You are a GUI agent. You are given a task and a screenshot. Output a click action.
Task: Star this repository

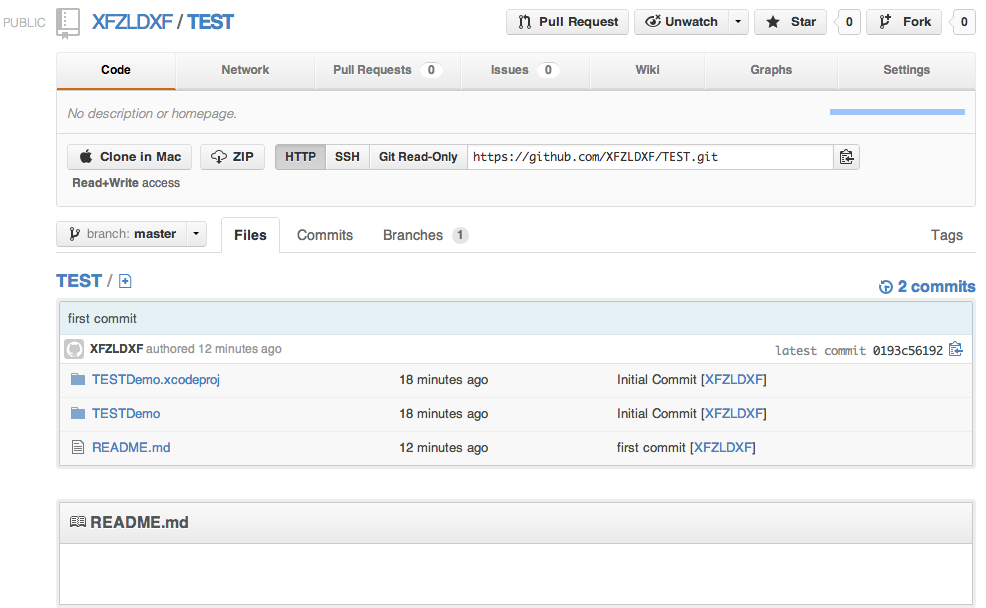(791, 22)
